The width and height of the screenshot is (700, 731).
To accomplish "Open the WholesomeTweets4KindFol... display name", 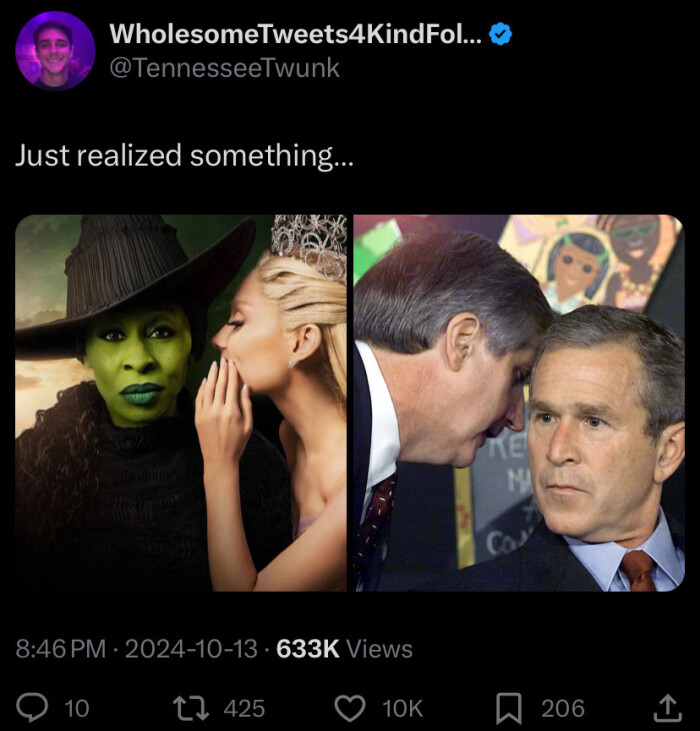I will point(295,35).
